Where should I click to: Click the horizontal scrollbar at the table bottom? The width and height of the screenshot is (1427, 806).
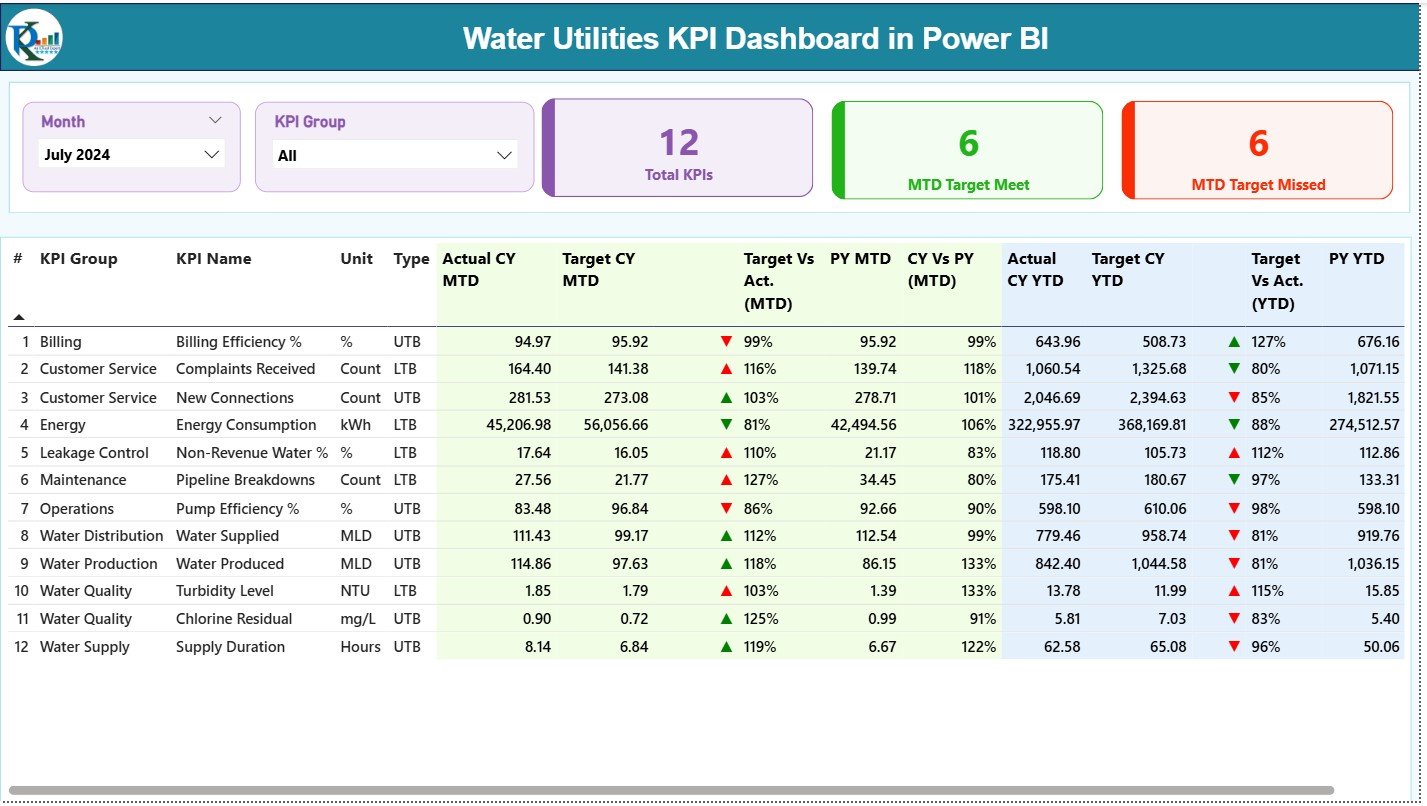(670, 790)
